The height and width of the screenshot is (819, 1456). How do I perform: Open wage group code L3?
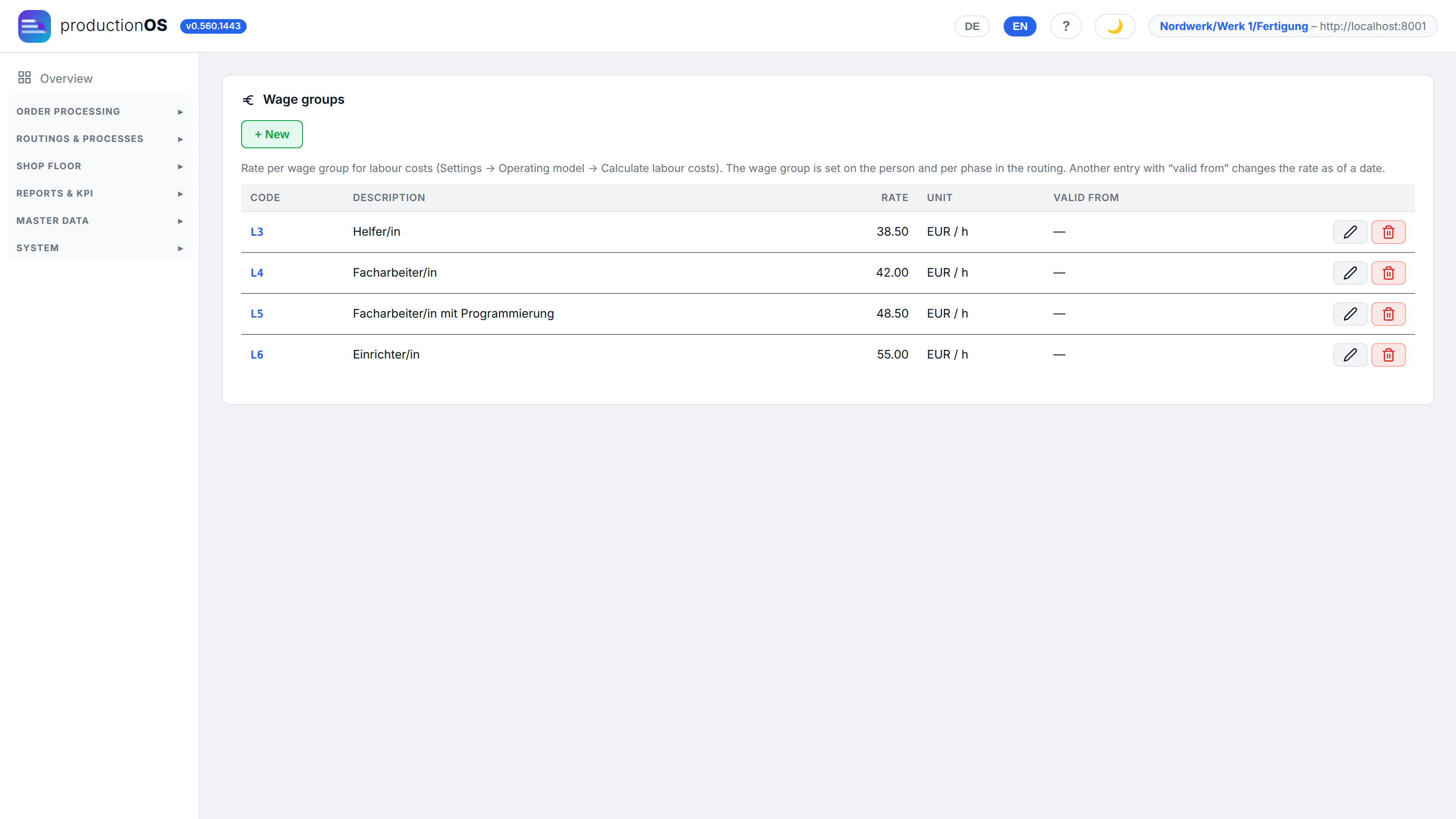point(257,232)
